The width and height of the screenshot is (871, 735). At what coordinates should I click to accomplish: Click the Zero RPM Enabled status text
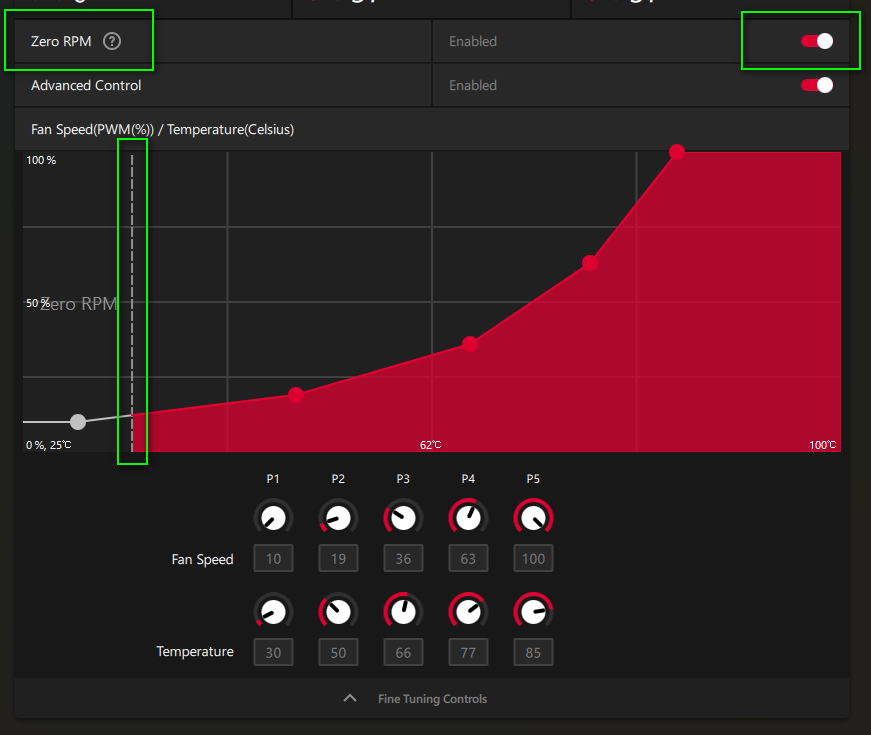pos(473,42)
